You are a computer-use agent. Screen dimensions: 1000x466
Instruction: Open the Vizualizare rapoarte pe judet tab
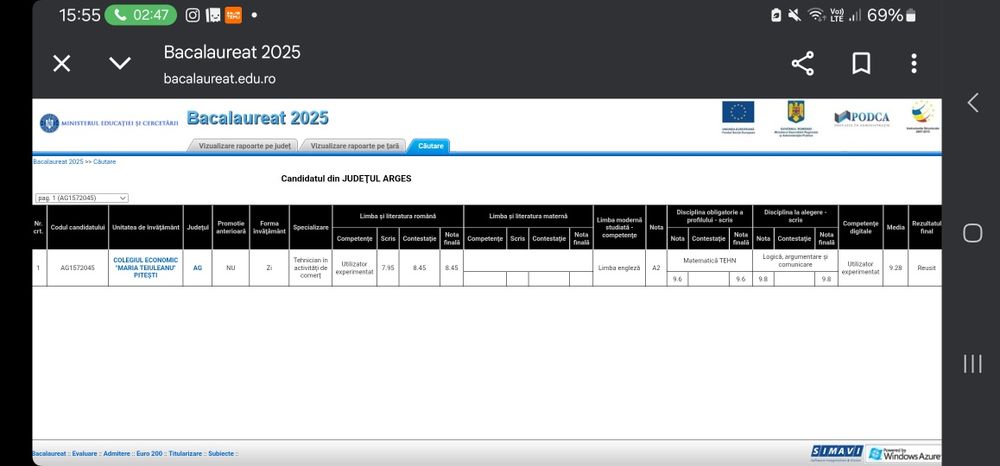[x=244, y=146]
